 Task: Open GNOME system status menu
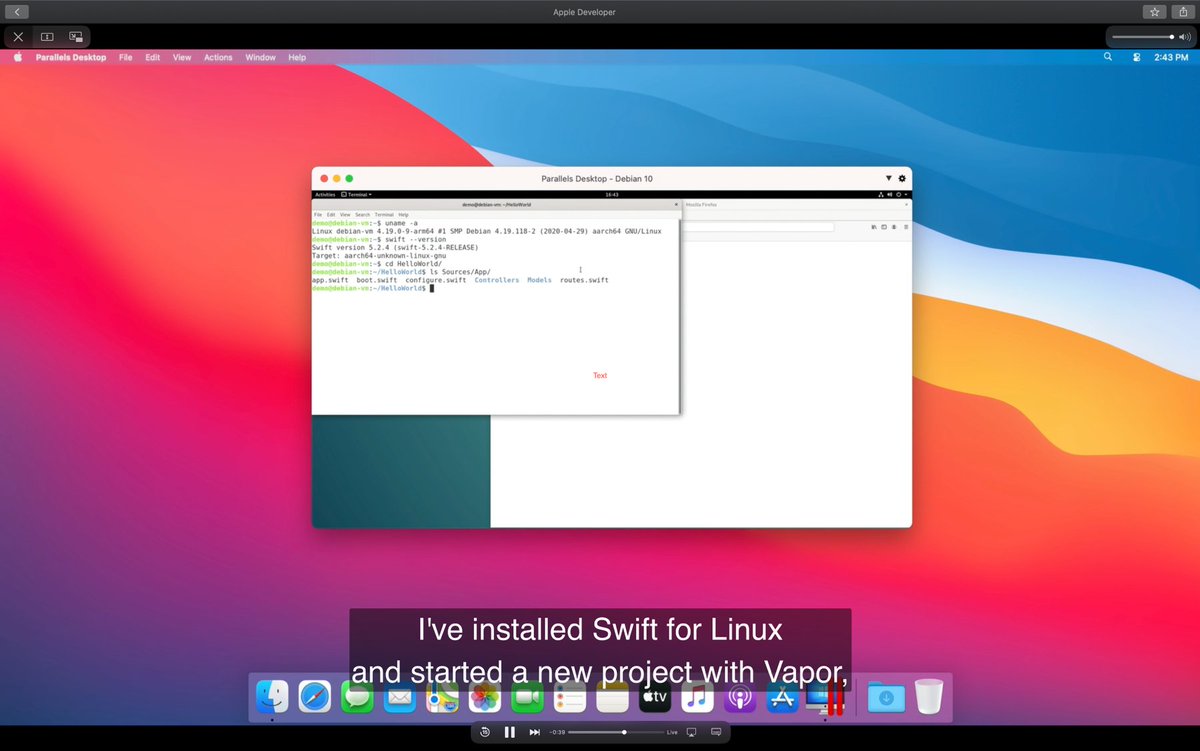[894, 194]
